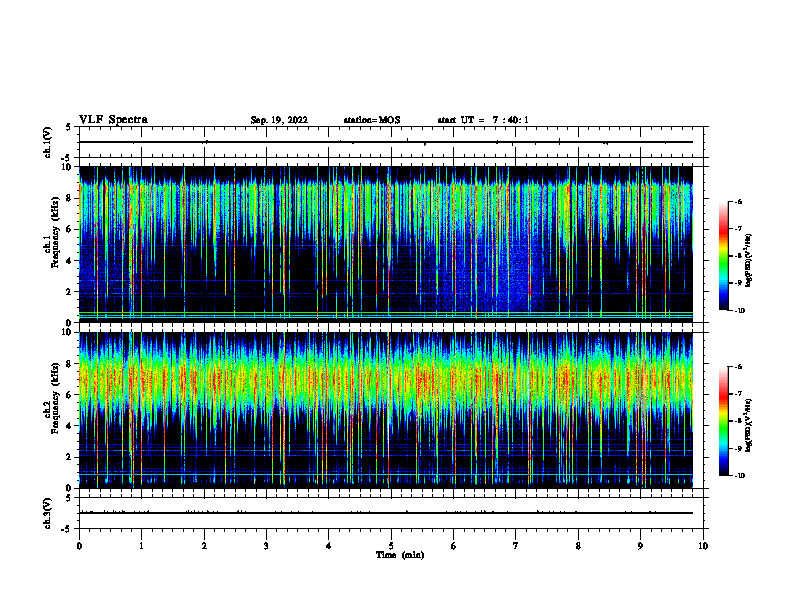Click time axis tick label 7
The width and height of the screenshot is (792, 612).
pos(516,546)
